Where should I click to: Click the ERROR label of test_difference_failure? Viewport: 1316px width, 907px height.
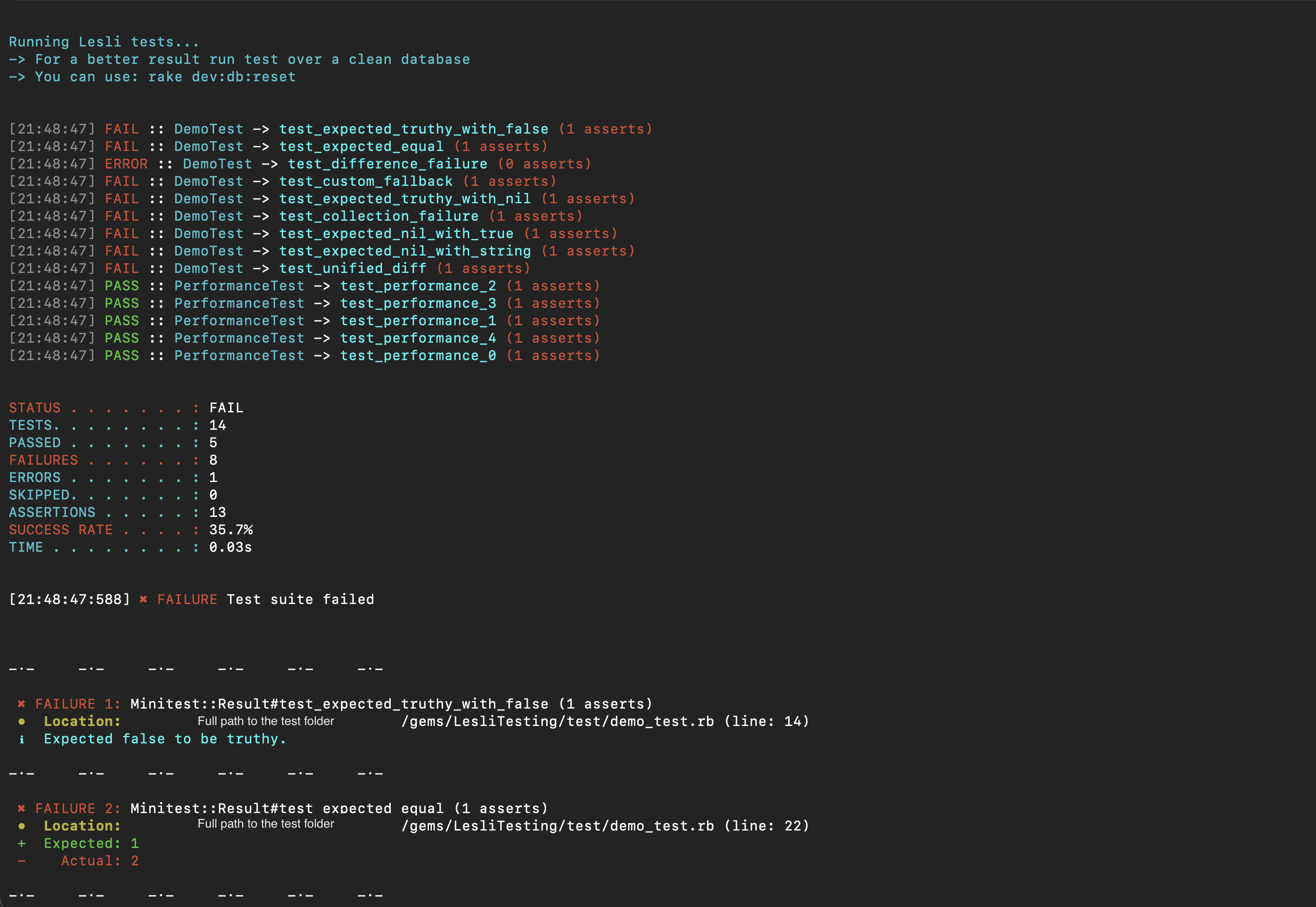coord(126,164)
